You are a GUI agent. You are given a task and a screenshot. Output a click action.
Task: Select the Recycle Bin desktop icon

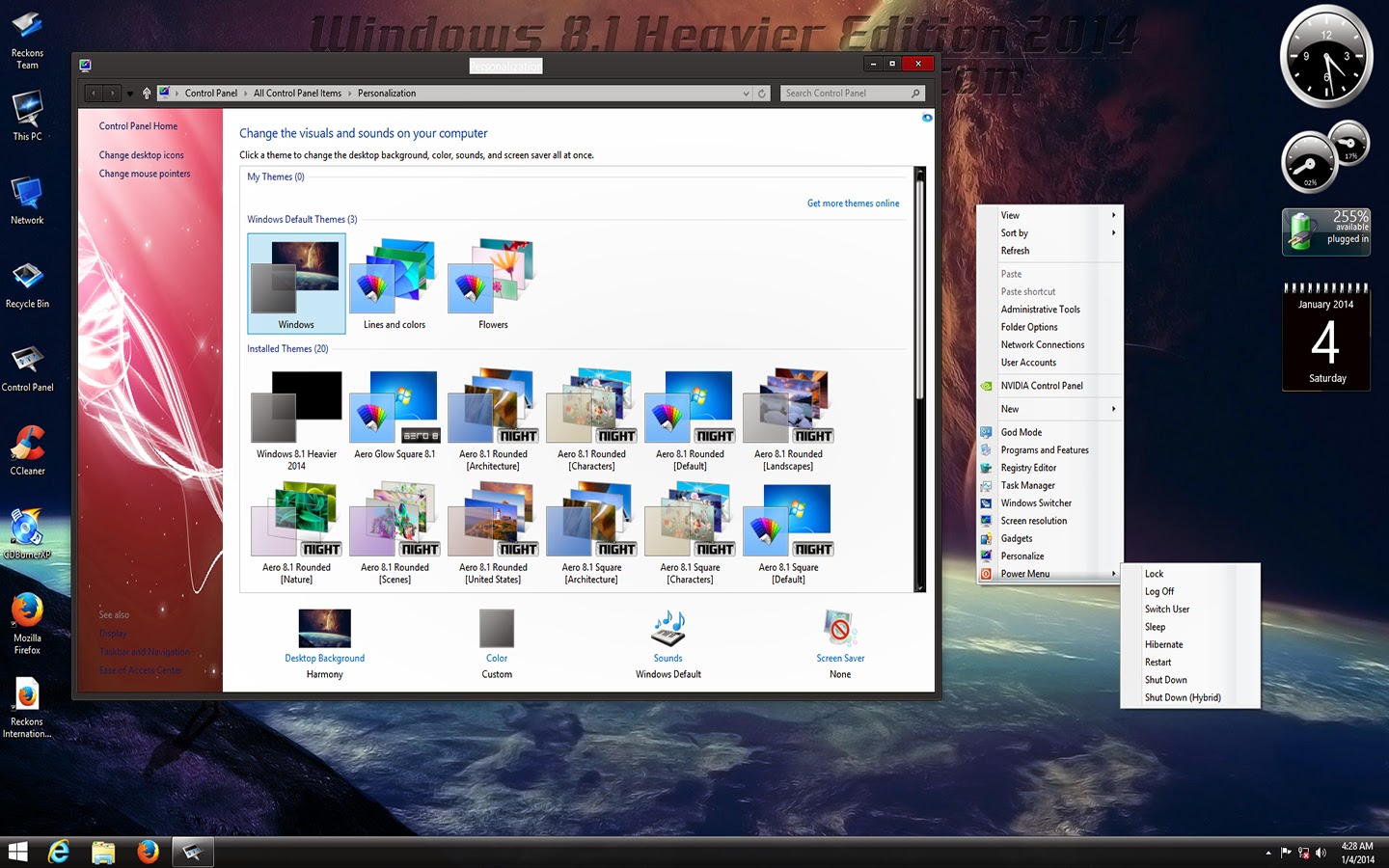point(27,284)
